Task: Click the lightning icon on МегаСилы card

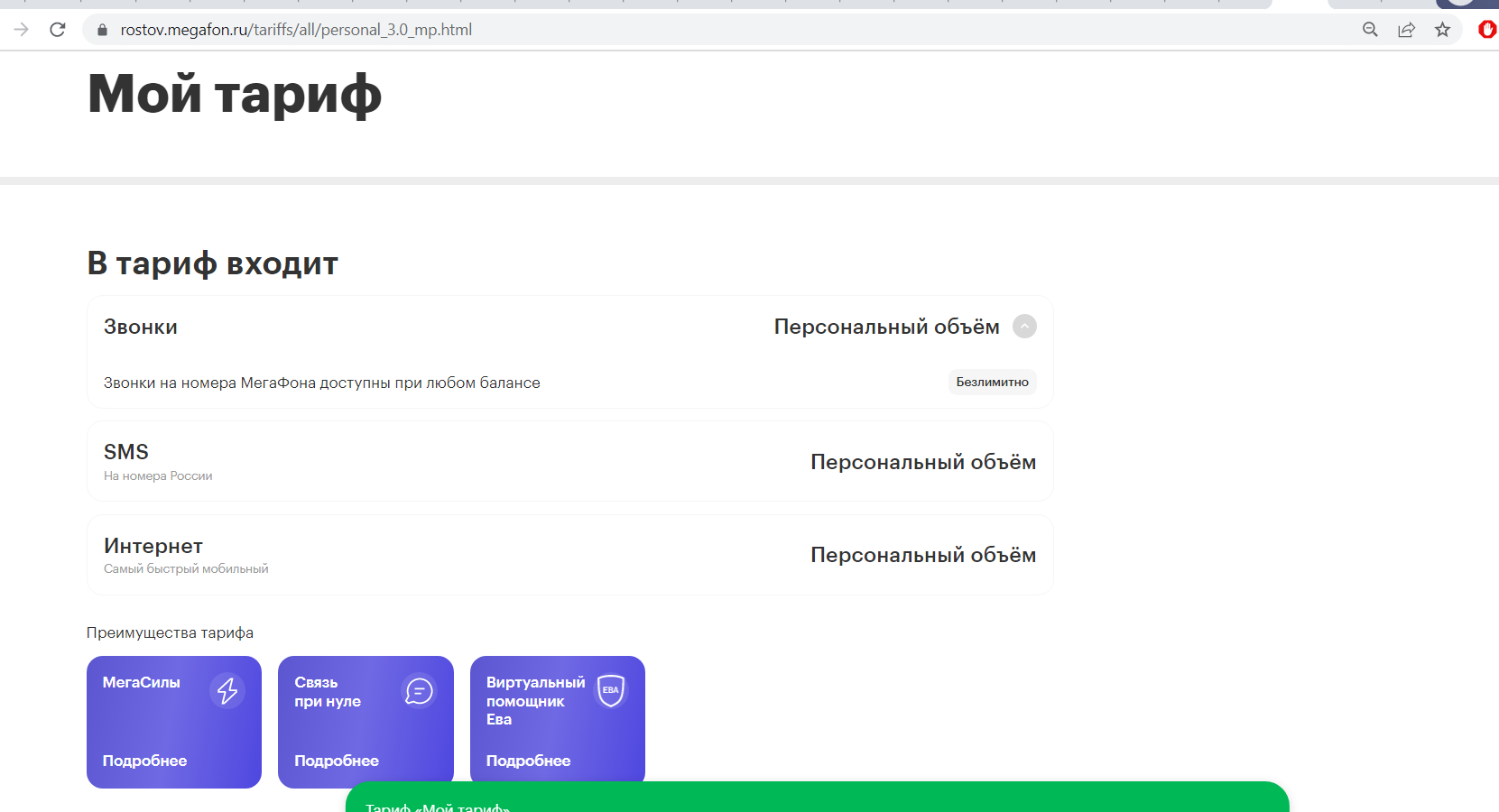Action: (227, 691)
